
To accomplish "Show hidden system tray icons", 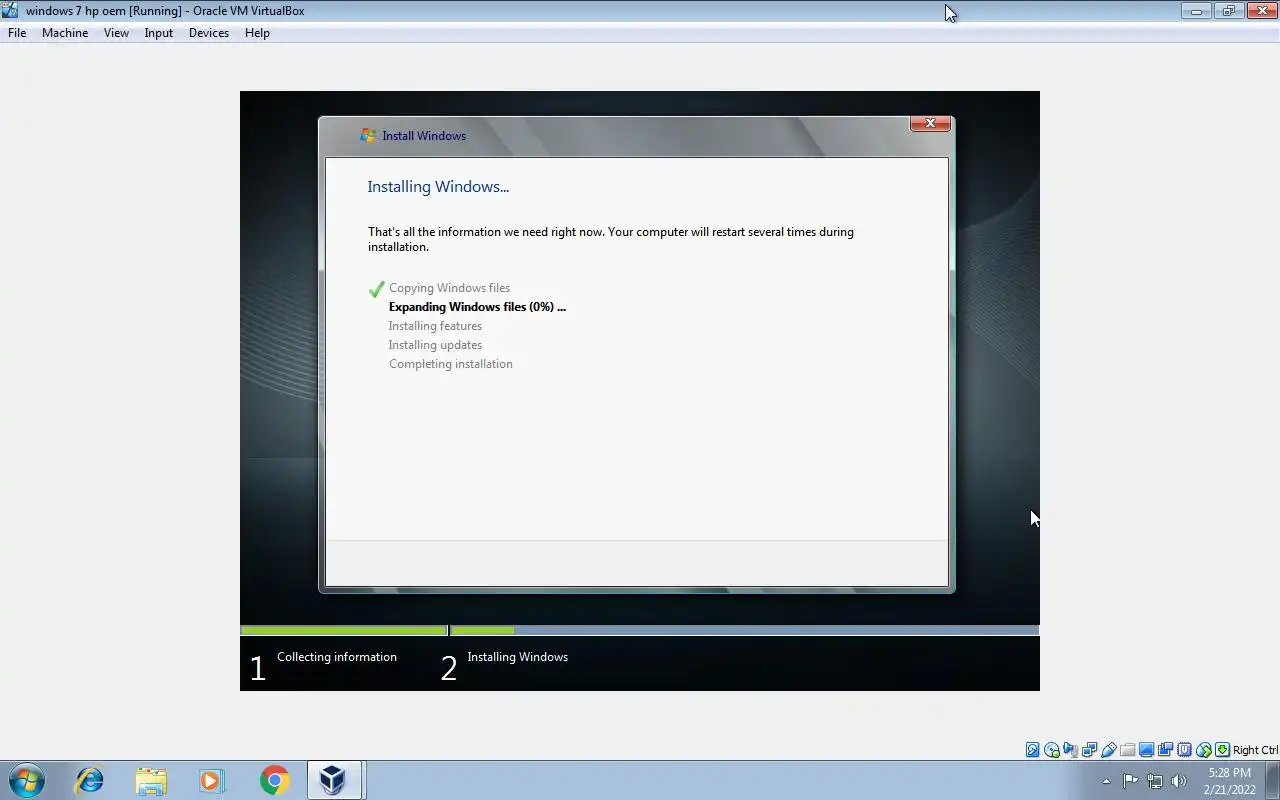I will 1106,781.
